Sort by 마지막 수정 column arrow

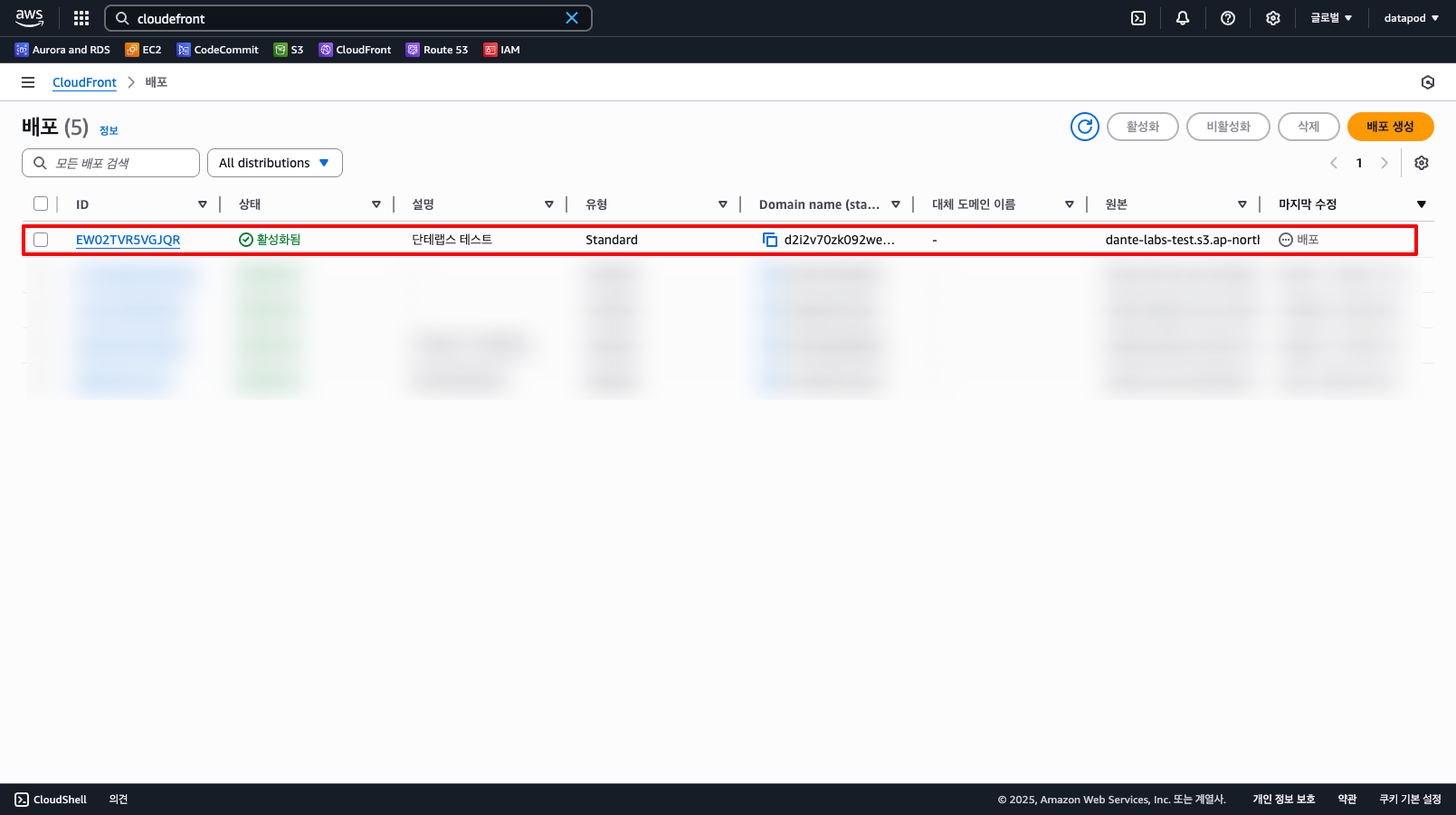1422,204
